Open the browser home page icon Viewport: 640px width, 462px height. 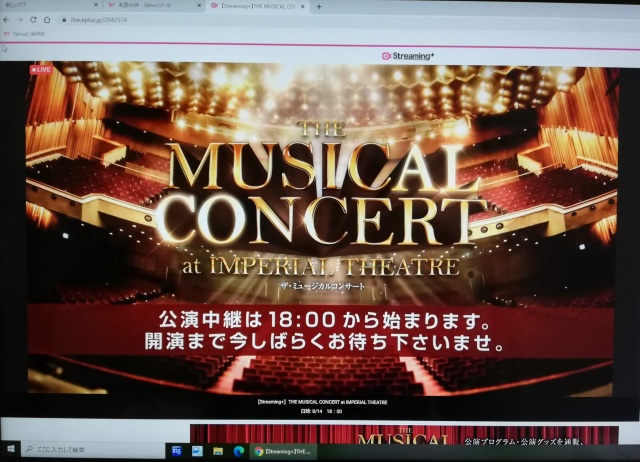point(47,20)
